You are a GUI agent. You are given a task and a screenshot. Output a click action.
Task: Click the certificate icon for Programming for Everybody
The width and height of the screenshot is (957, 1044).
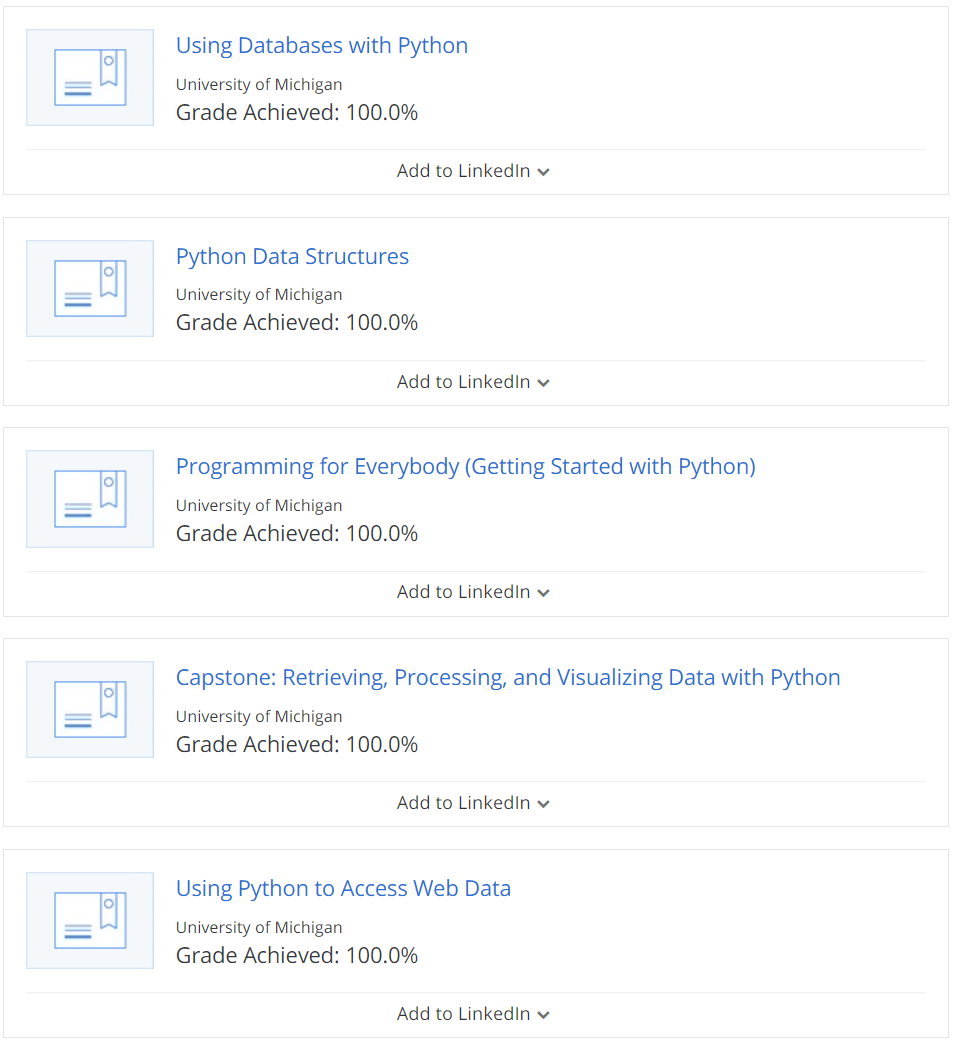click(x=89, y=499)
